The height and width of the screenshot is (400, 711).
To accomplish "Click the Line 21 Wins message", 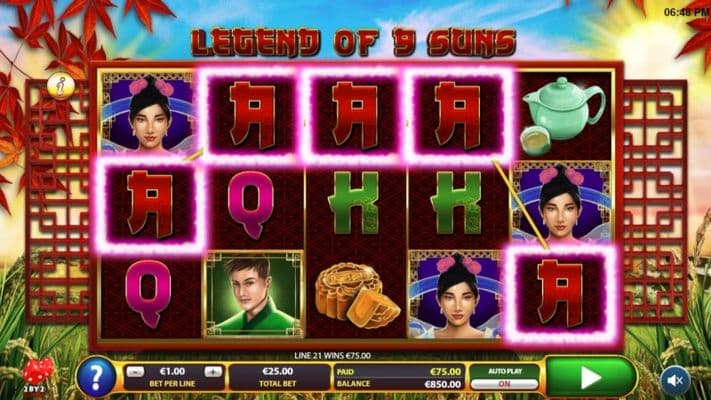I will [332, 356].
